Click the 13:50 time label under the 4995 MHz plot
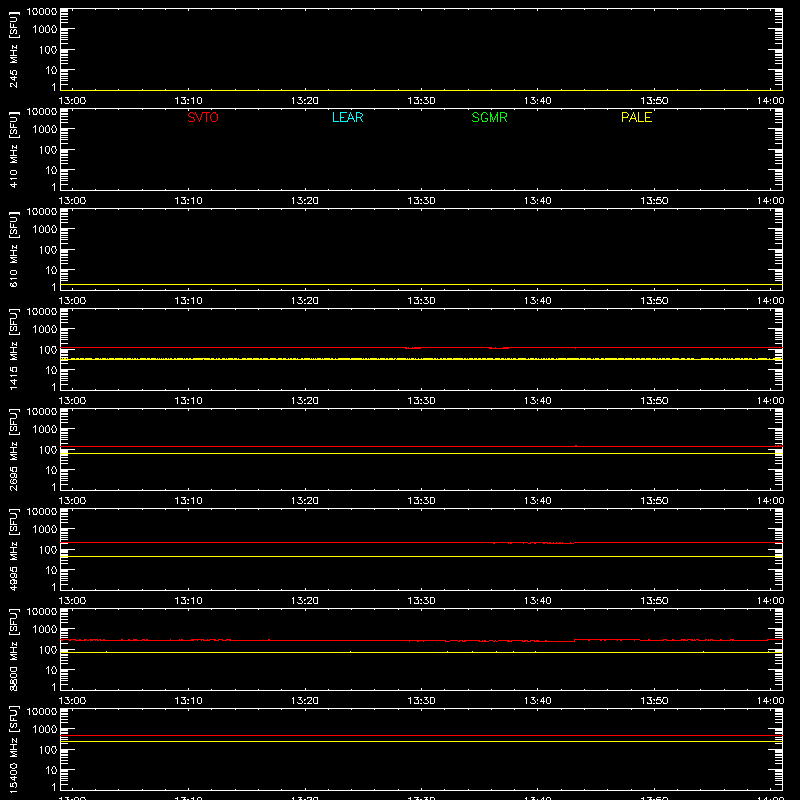The image size is (800, 800). coord(654,601)
